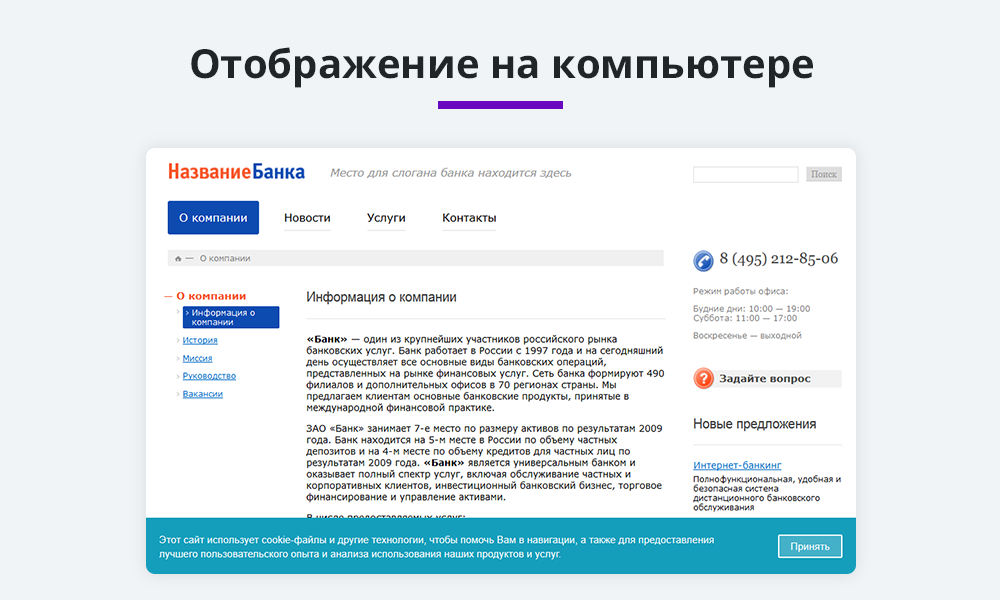Open the Миссия sidebar link
Screen dimensions: 1000x600
point(197,358)
